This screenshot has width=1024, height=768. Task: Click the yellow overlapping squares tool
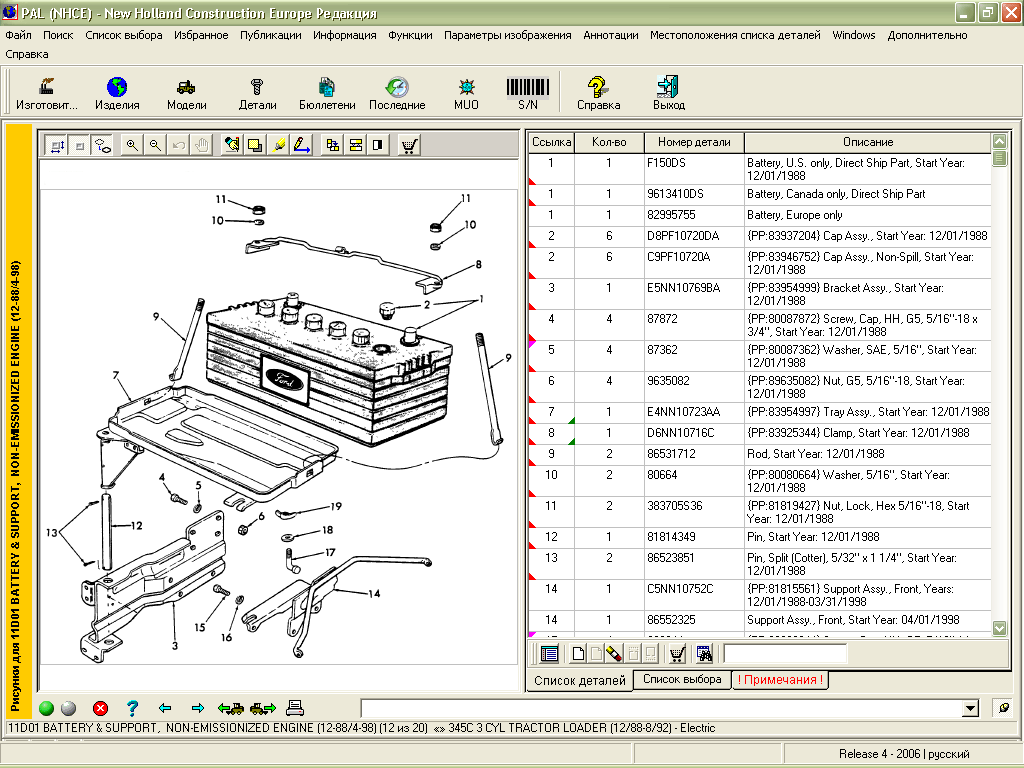pos(255,146)
